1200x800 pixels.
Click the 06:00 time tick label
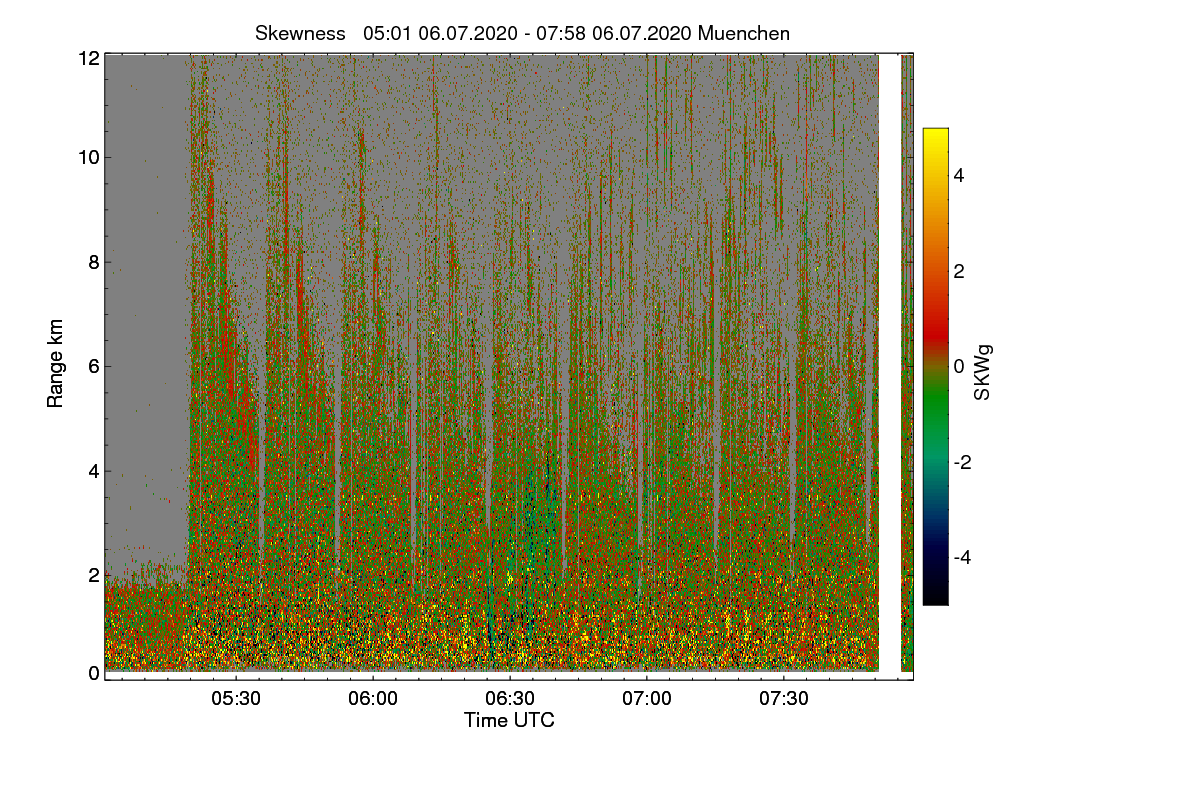tap(373, 698)
